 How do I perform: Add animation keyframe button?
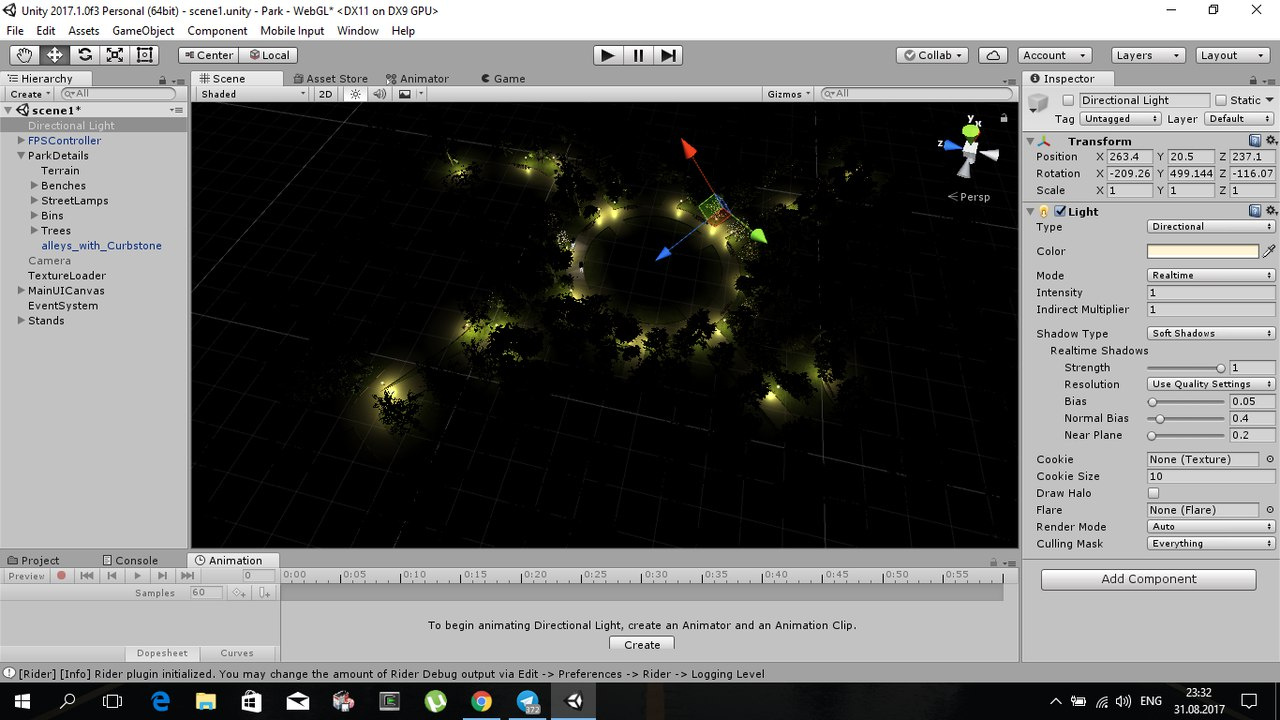(239, 593)
